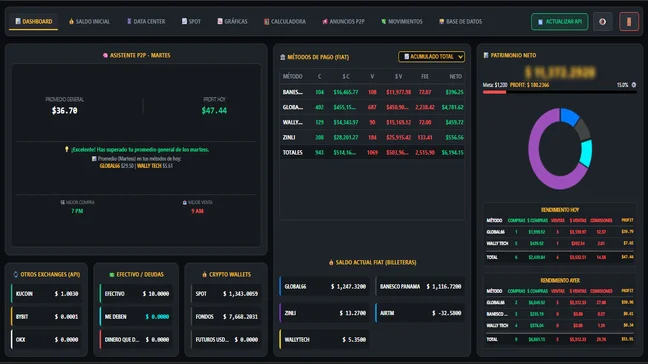The width and height of the screenshot is (648, 364).
Task: Open the Acumulado Total dropdown
Action: (431, 57)
